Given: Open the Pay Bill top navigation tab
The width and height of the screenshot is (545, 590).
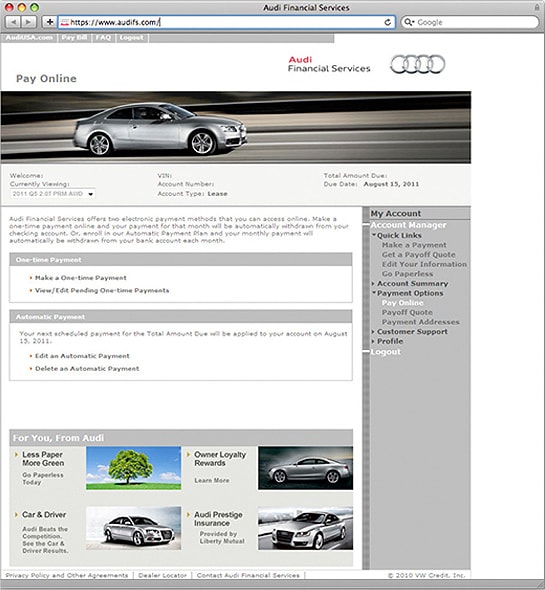Looking at the screenshot, I should pyautogui.click(x=74, y=38).
